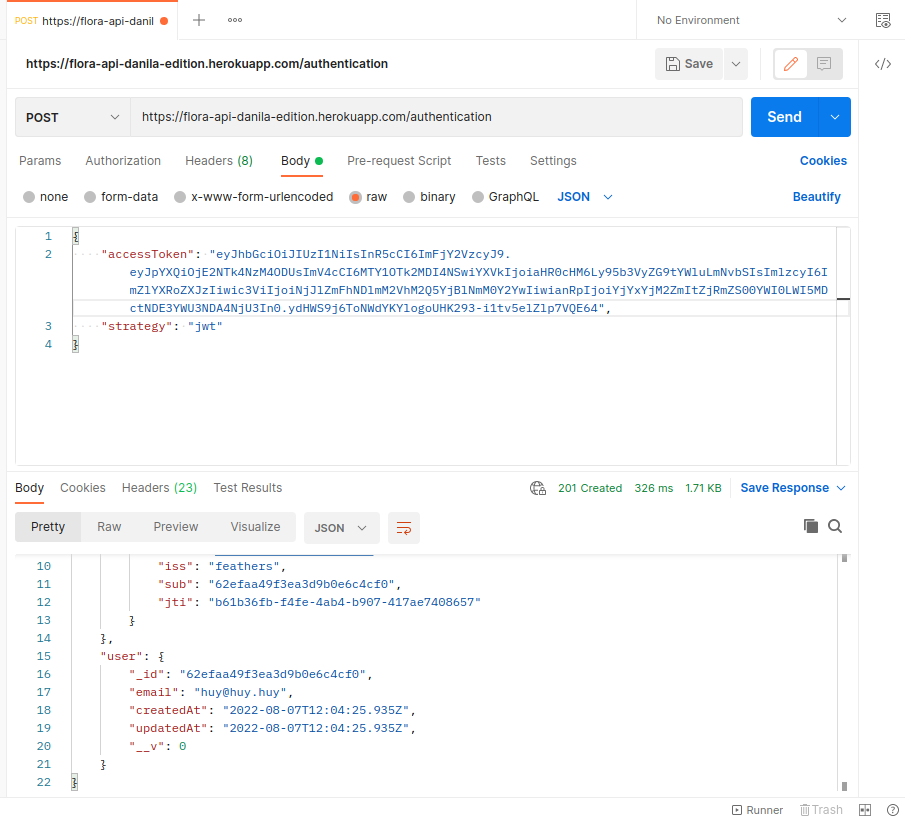905x820 pixels.
Task: Open the code snippet panel icon
Action: (882, 63)
